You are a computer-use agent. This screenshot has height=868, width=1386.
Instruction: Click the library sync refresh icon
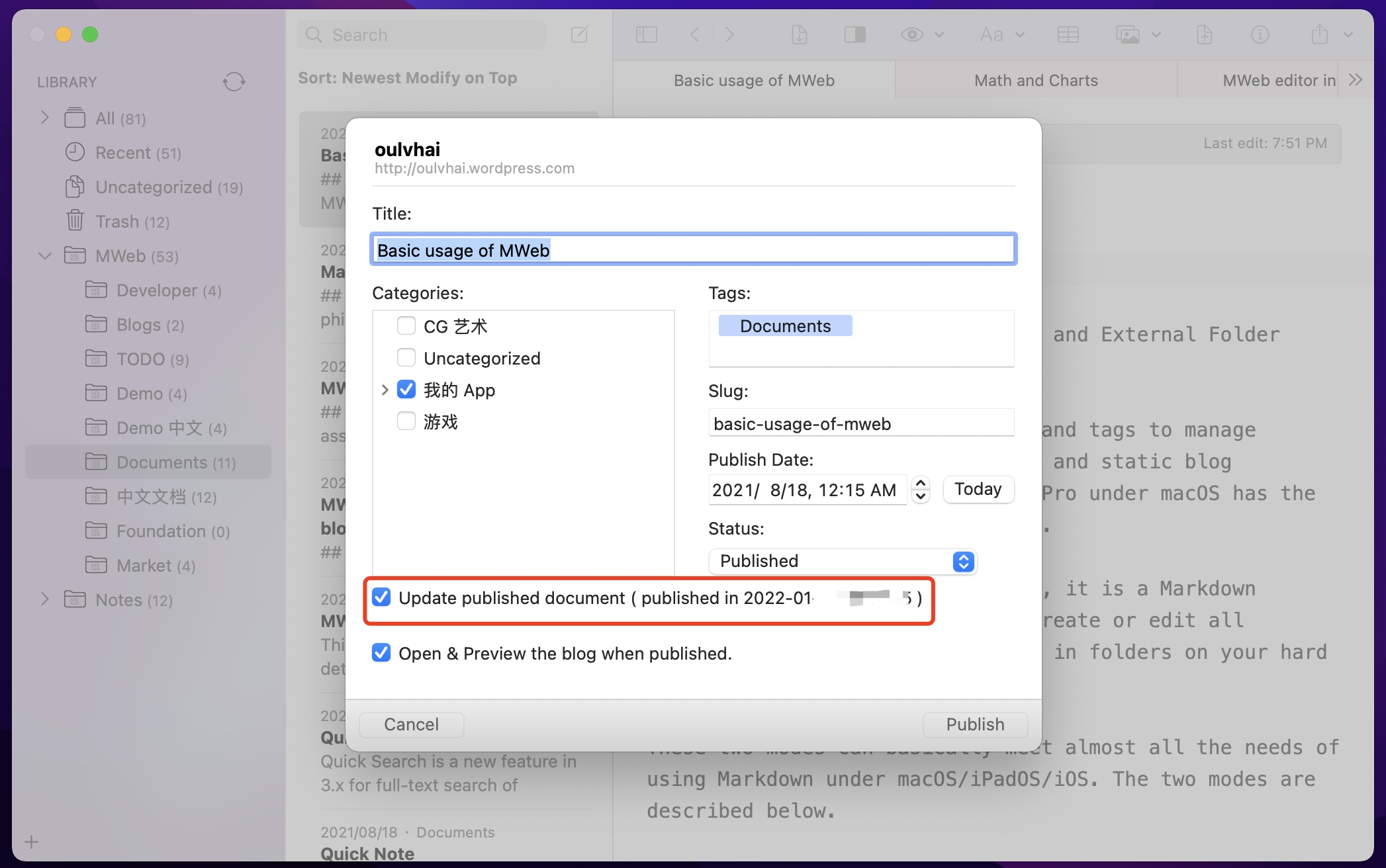pos(234,82)
